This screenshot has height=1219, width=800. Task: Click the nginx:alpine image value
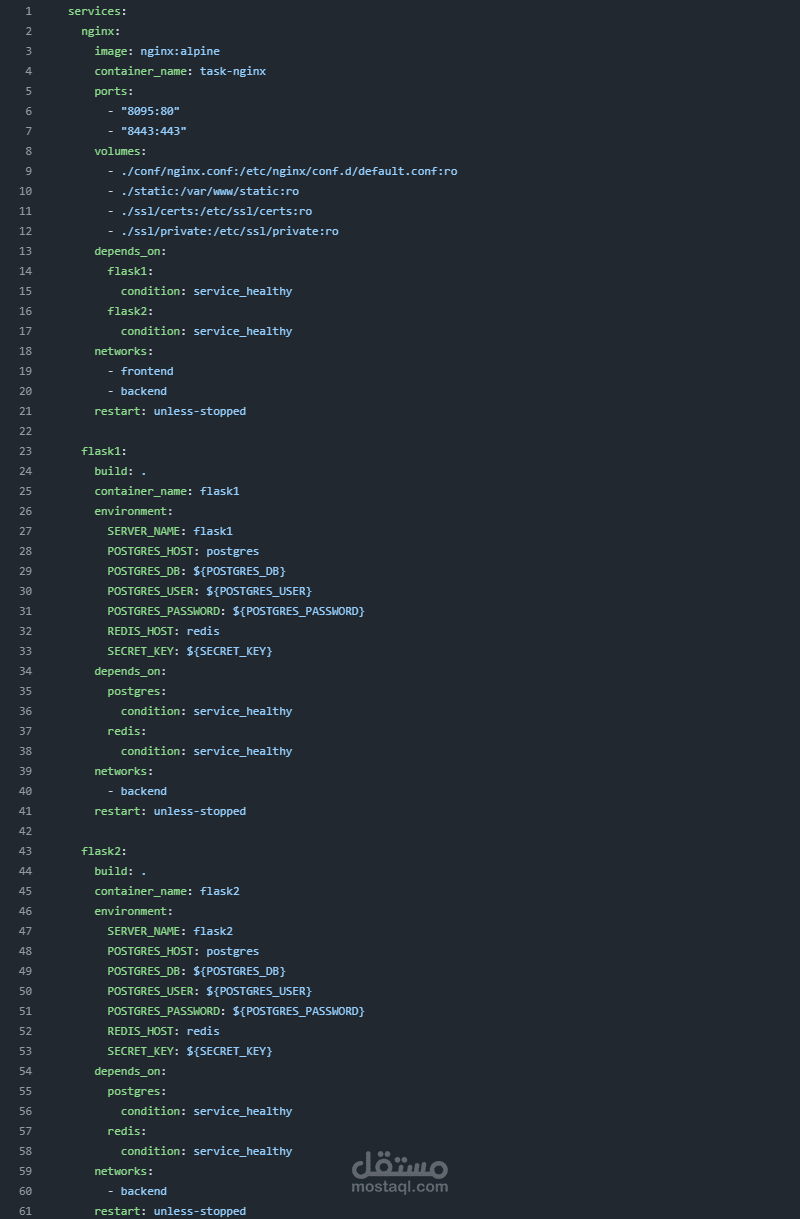(180, 51)
